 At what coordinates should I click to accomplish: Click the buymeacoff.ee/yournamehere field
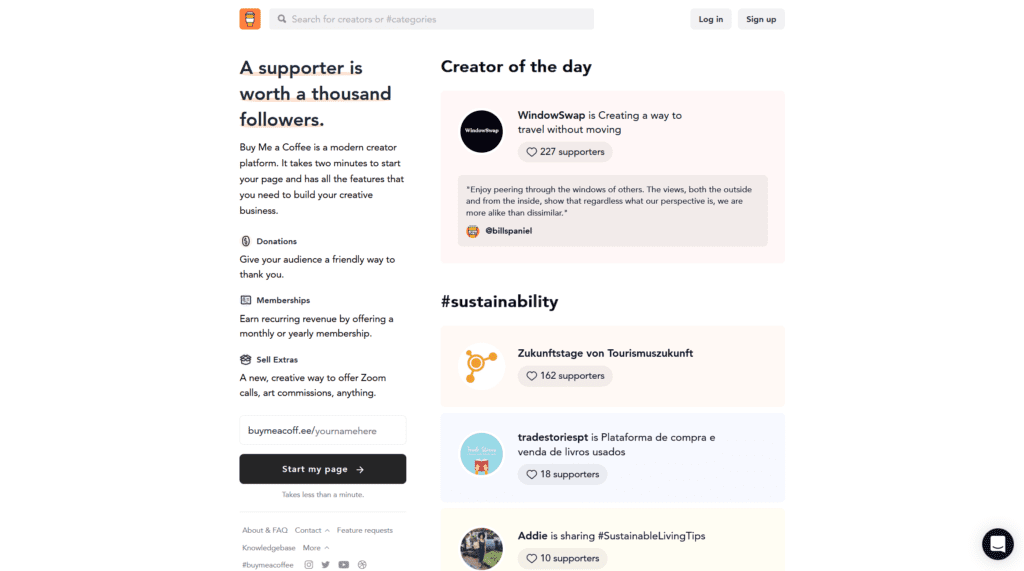[x=323, y=431]
